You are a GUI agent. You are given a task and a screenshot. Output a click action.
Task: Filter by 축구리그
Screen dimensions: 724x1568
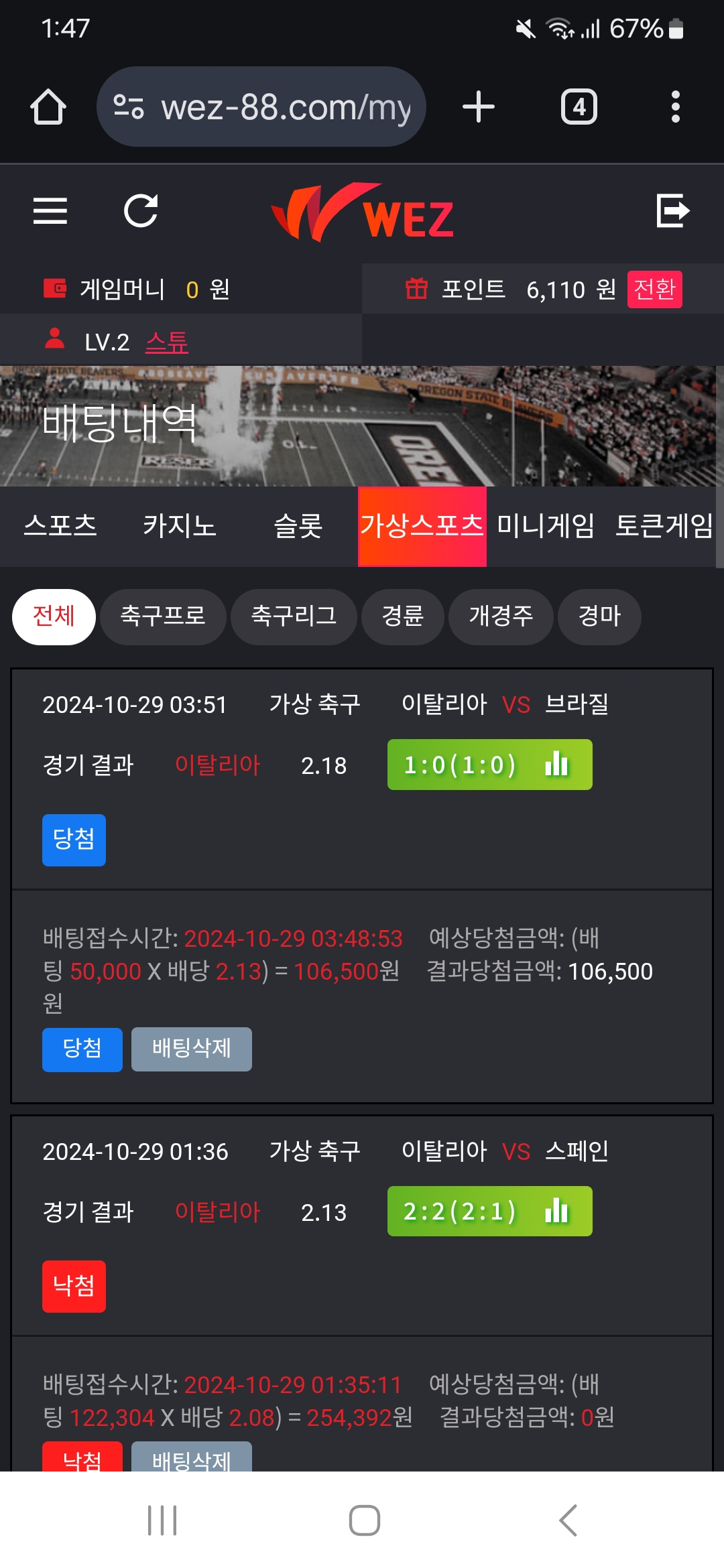(294, 616)
